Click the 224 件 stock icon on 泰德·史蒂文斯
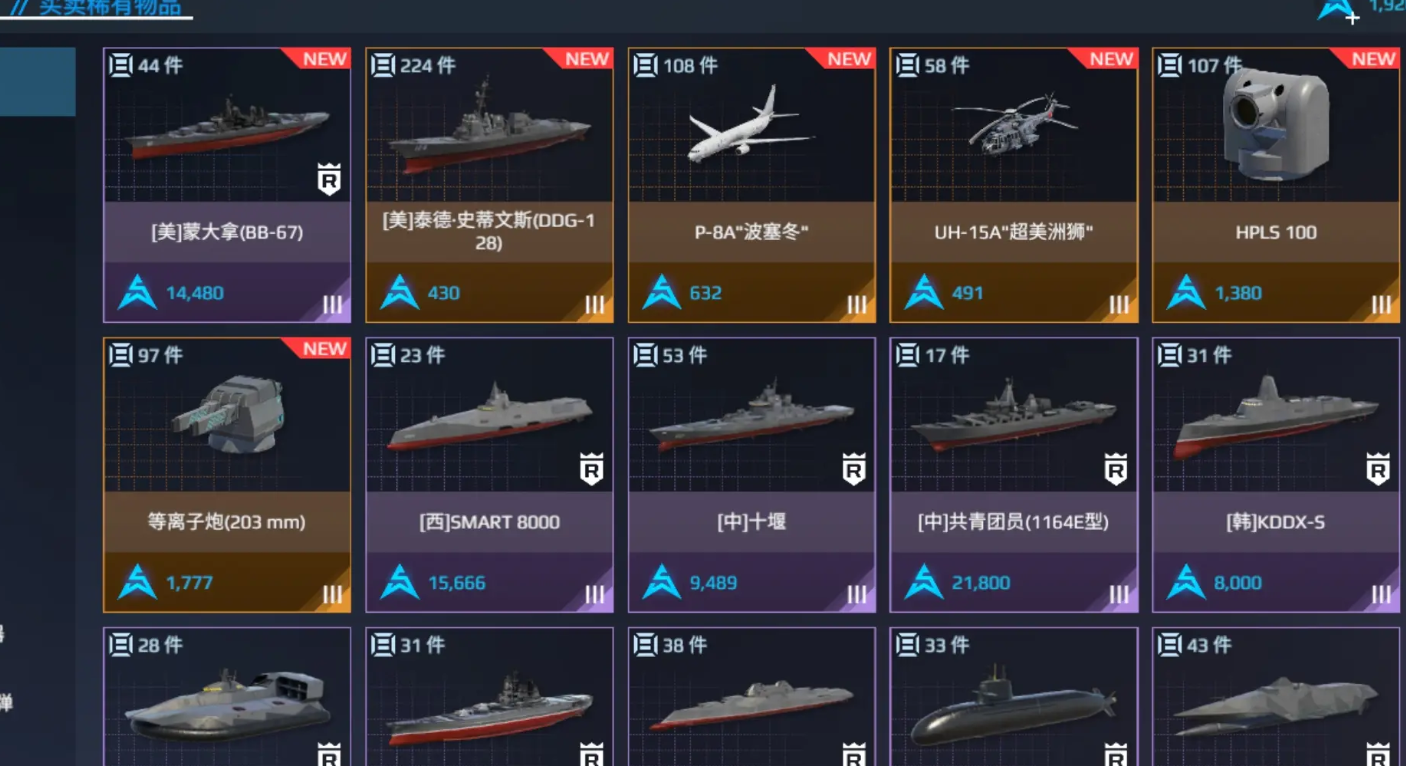 [x=383, y=65]
